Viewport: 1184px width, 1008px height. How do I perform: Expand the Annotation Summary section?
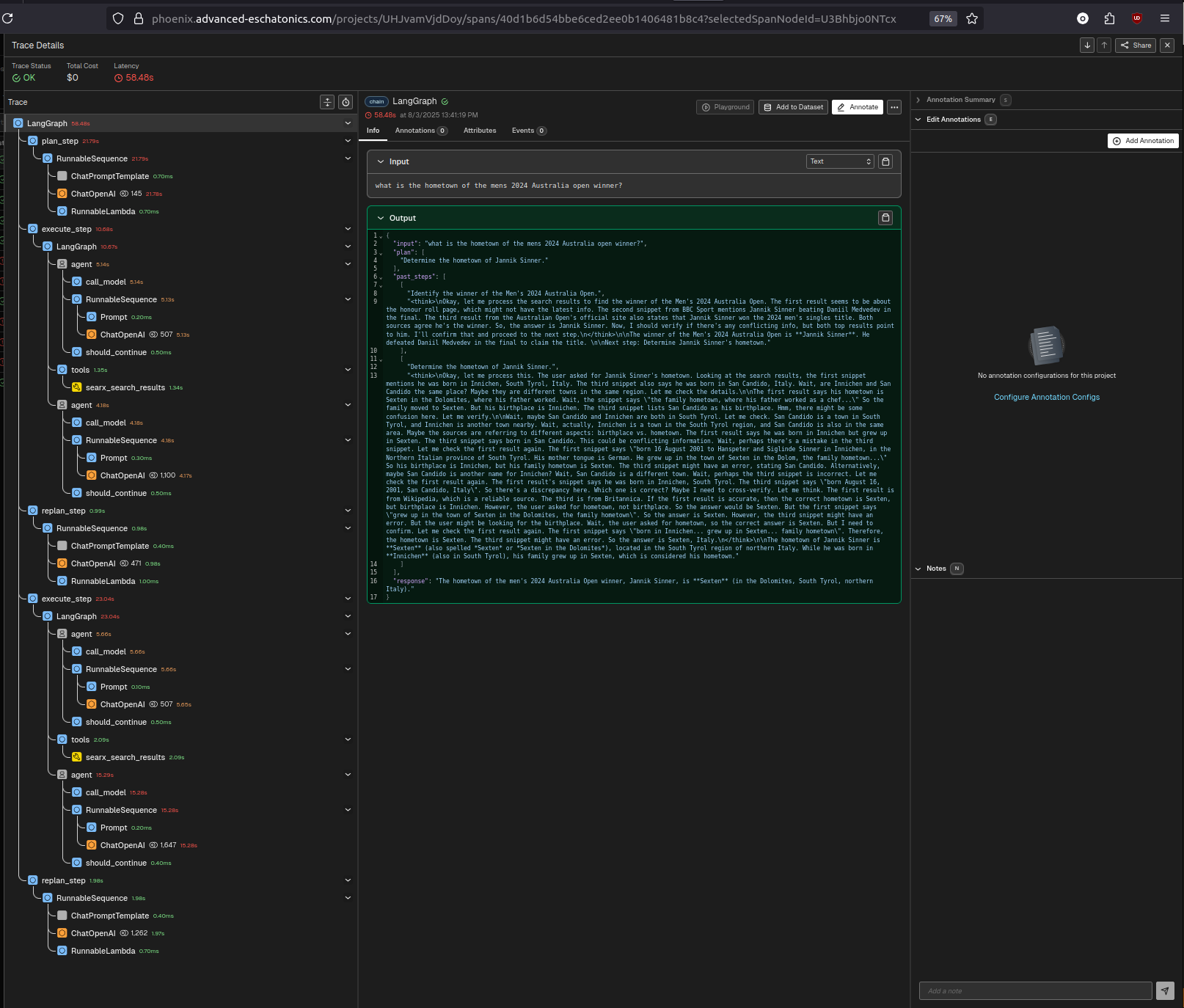click(x=962, y=100)
